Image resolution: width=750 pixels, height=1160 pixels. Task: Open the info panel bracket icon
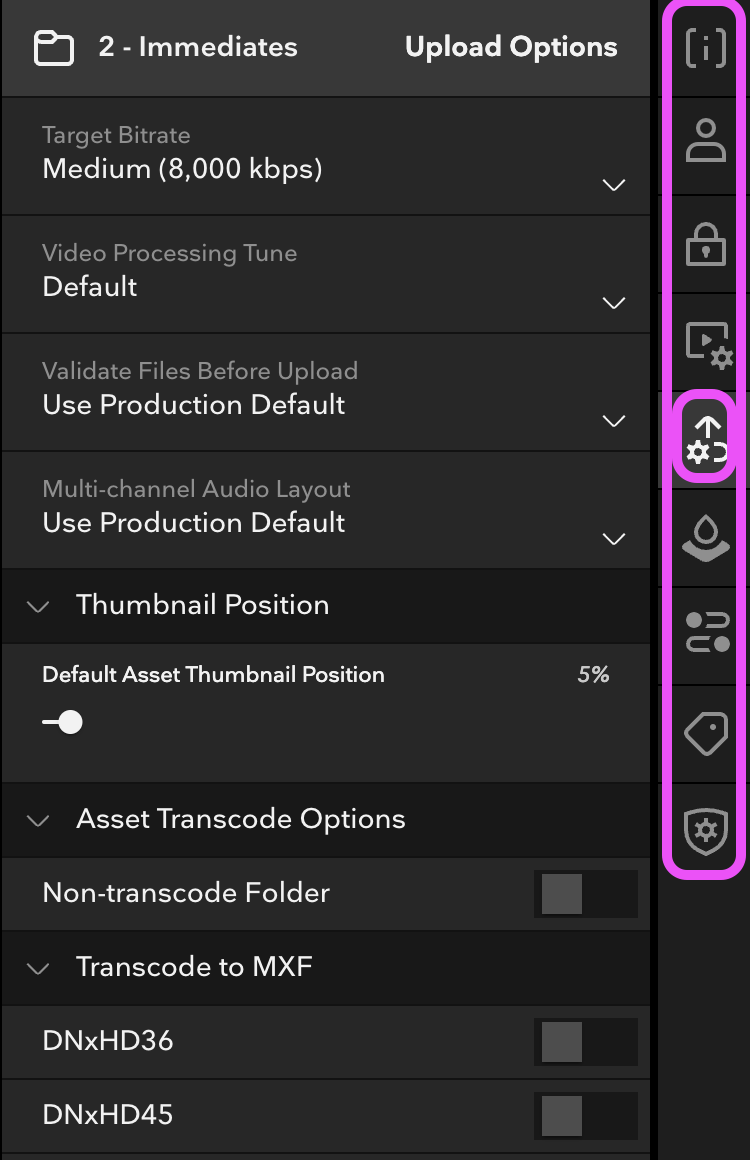706,48
